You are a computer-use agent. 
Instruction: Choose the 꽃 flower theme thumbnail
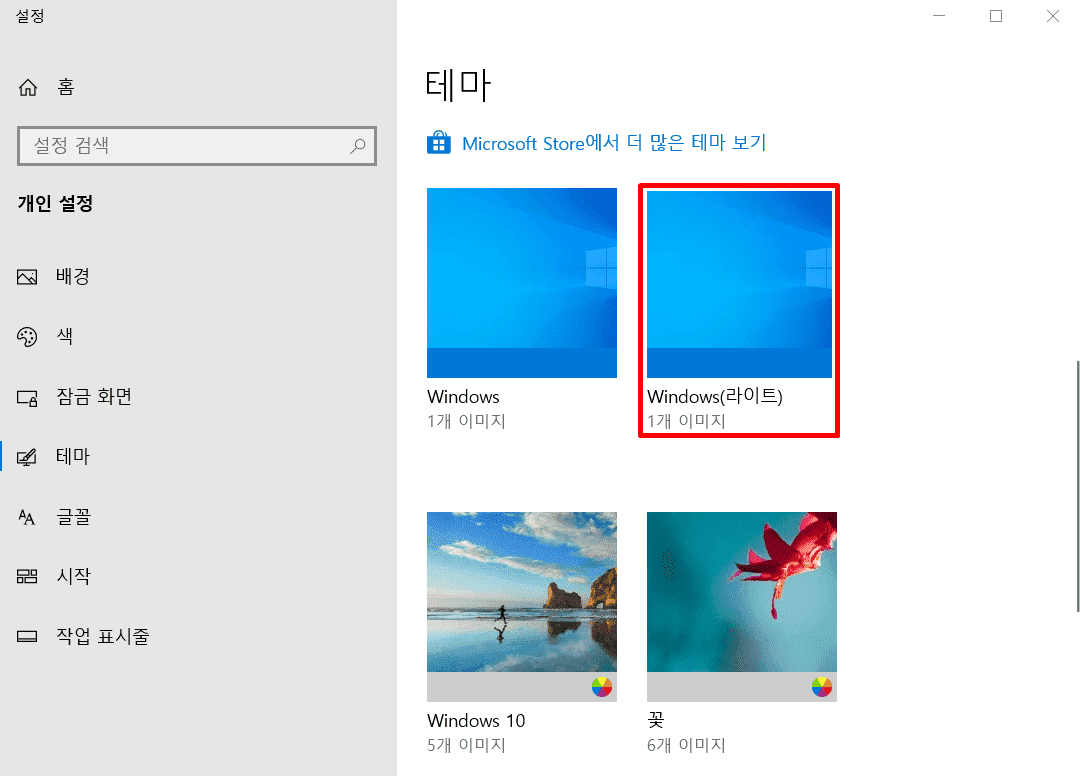click(742, 607)
